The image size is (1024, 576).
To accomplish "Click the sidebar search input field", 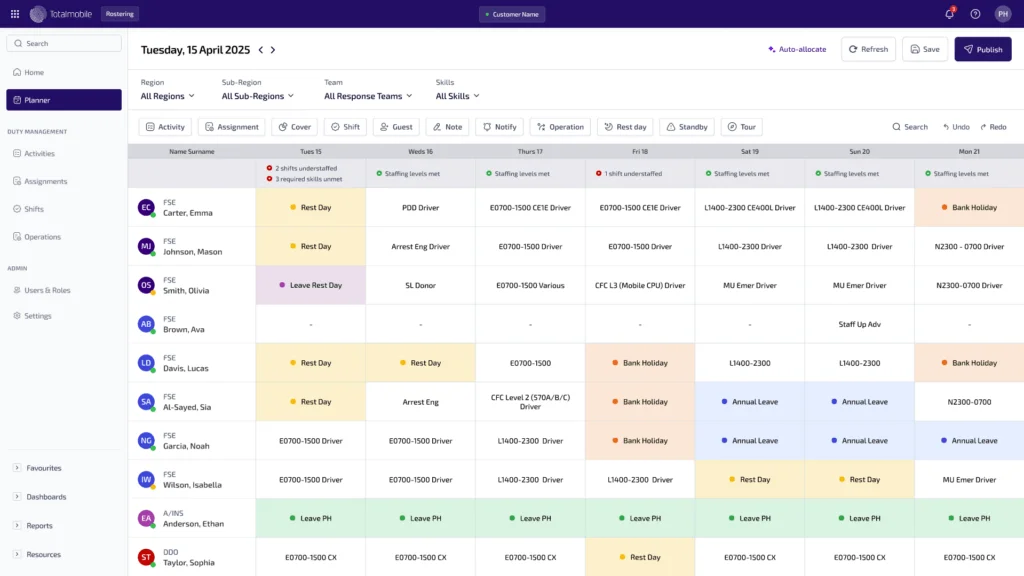I will [x=63, y=43].
